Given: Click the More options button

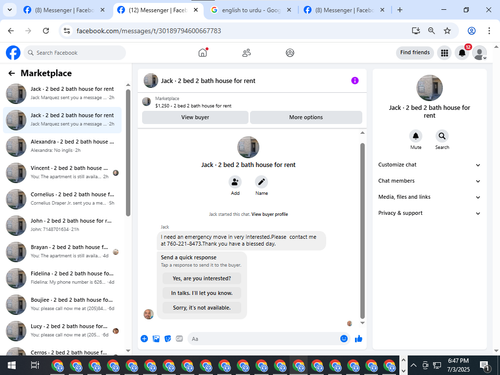Looking at the screenshot, I should (x=306, y=117).
